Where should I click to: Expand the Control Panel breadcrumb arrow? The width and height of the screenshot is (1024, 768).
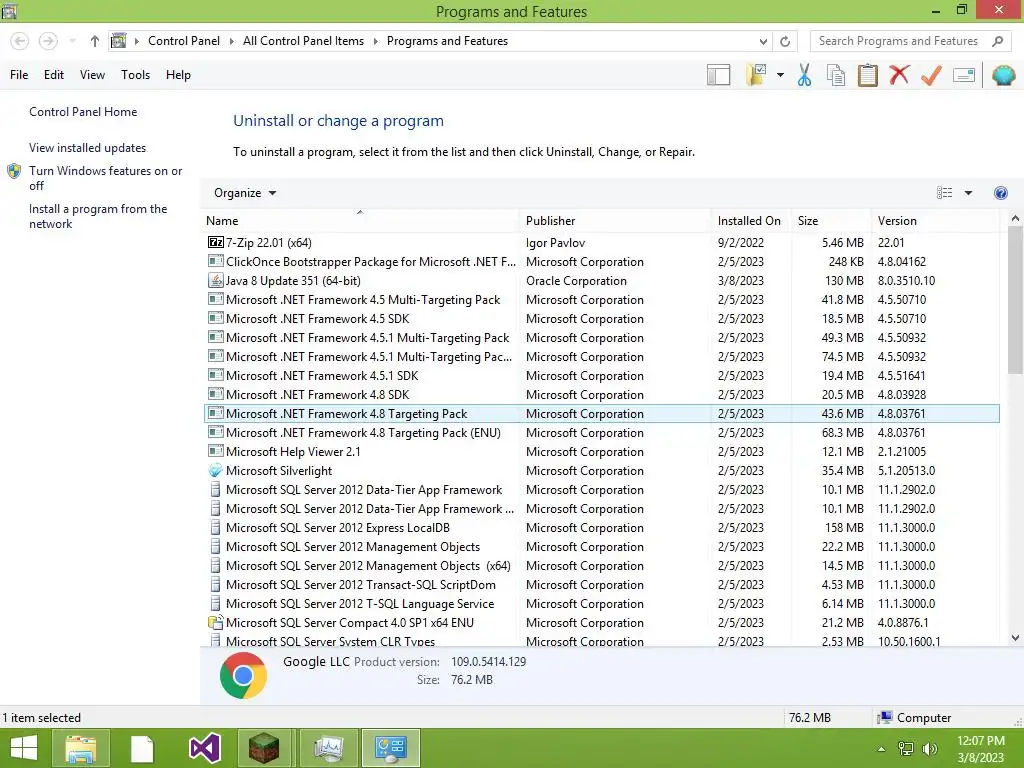pyautogui.click(x=231, y=41)
